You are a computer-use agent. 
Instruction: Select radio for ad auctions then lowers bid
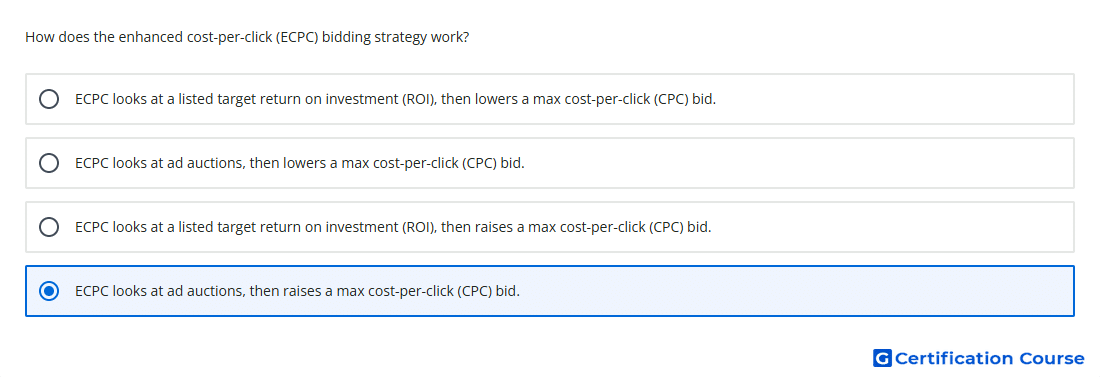pyautogui.click(x=49, y=163)
